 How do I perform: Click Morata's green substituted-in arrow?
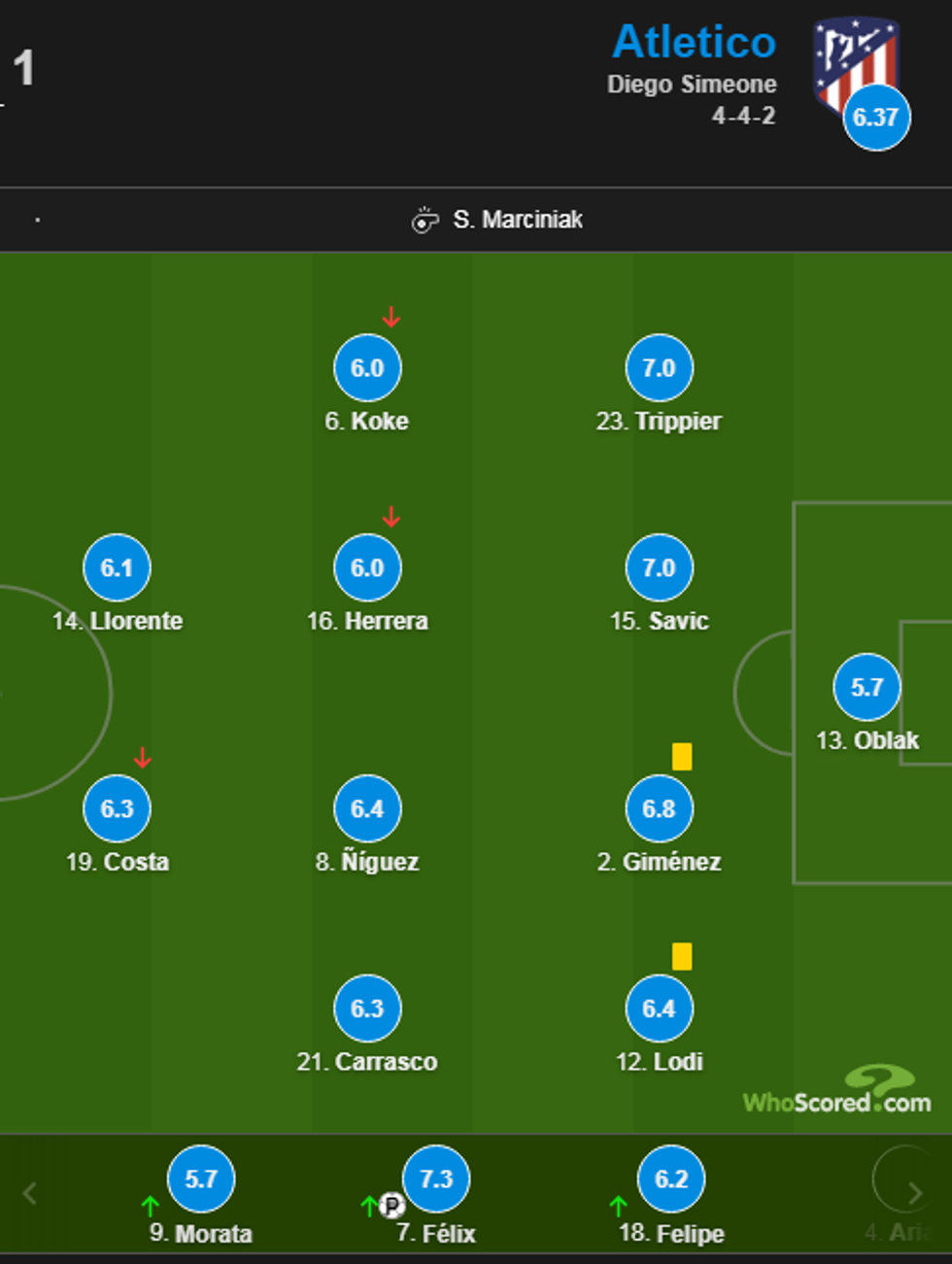click(150, 1207)
